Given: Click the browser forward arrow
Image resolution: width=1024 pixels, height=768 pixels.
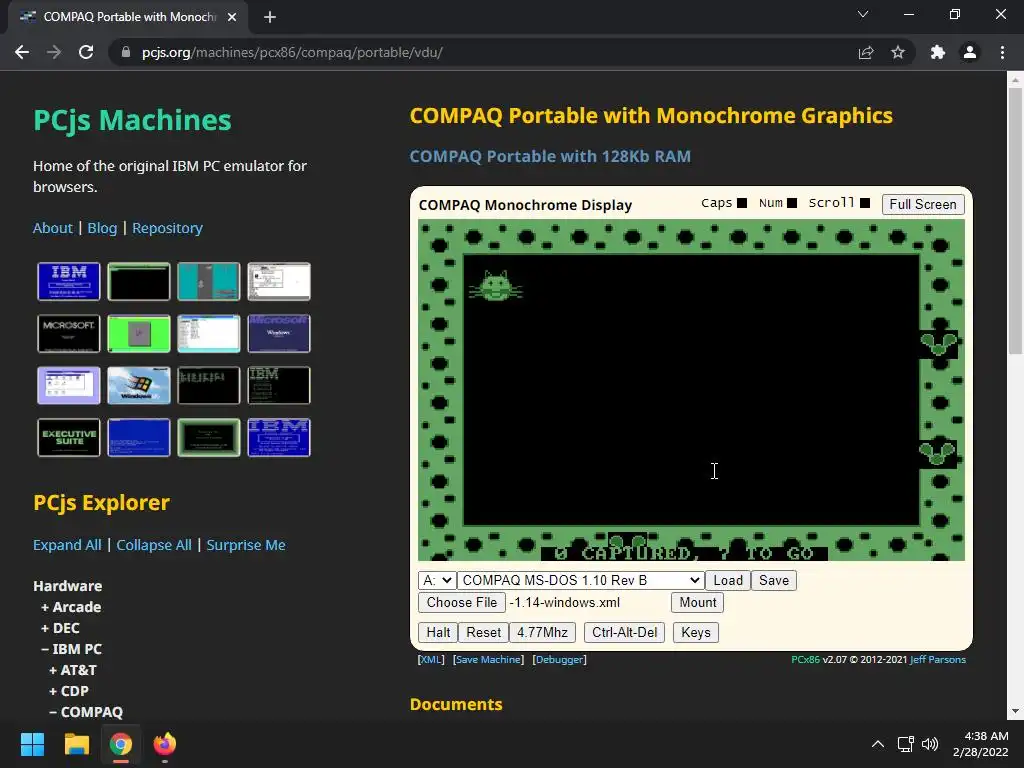Looking at the screenshot, I should click(54, 52).
